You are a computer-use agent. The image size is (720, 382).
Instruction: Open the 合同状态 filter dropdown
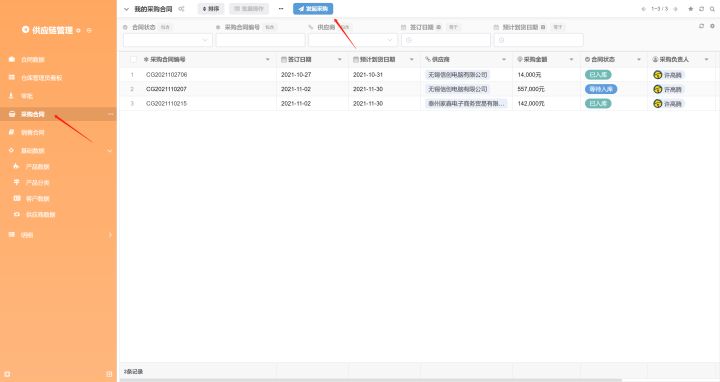[x=168, y=40]
